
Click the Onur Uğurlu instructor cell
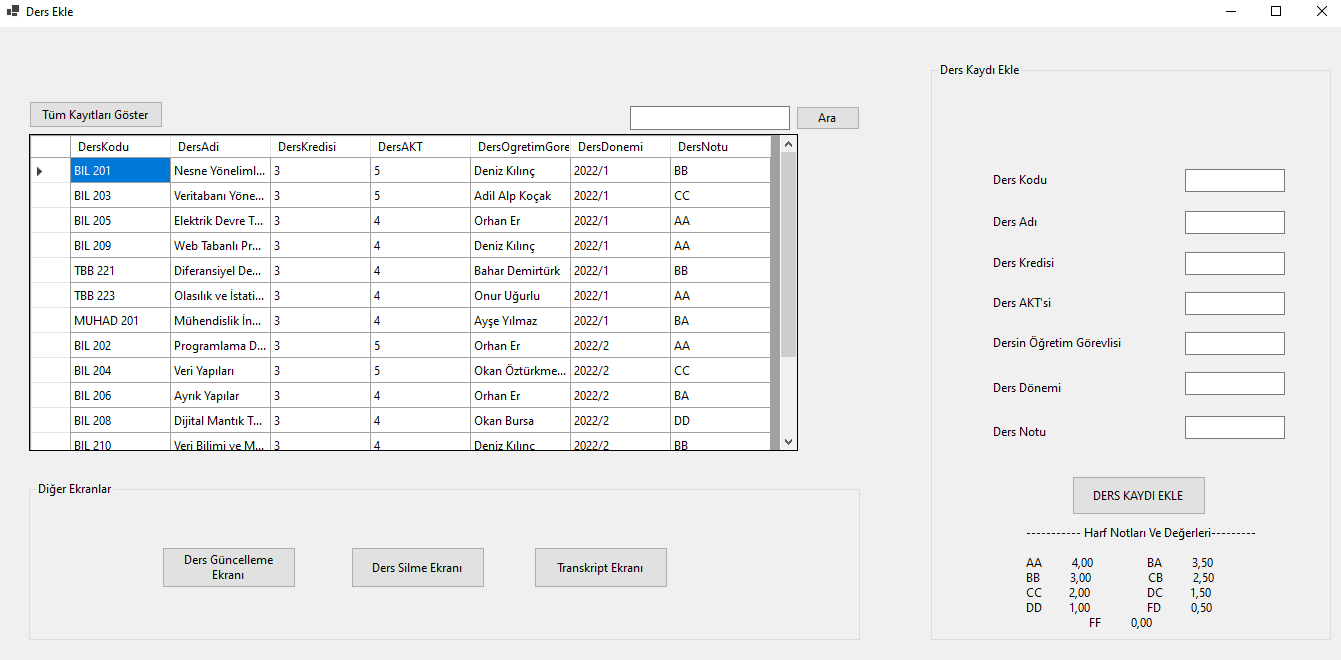point(520,296)
